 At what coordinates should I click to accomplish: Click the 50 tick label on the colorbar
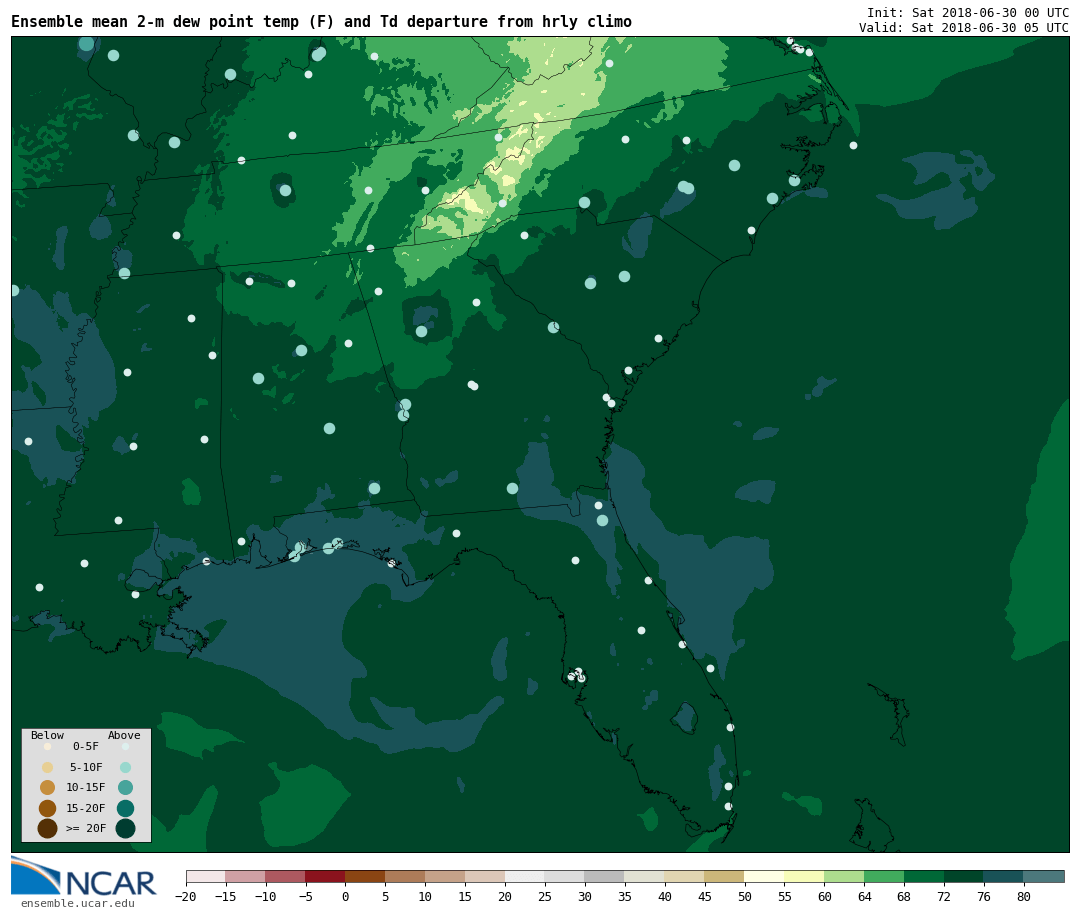point(745,896)
